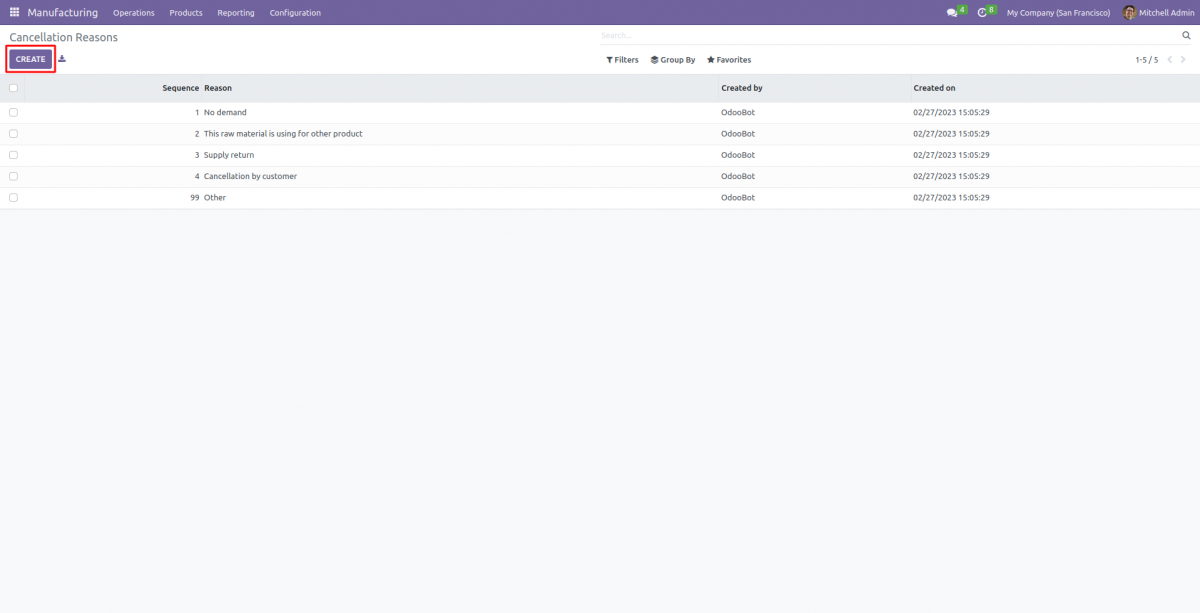Check the checkbox for 'Supply return' row

pyautogui.click(x=13, y=155)
